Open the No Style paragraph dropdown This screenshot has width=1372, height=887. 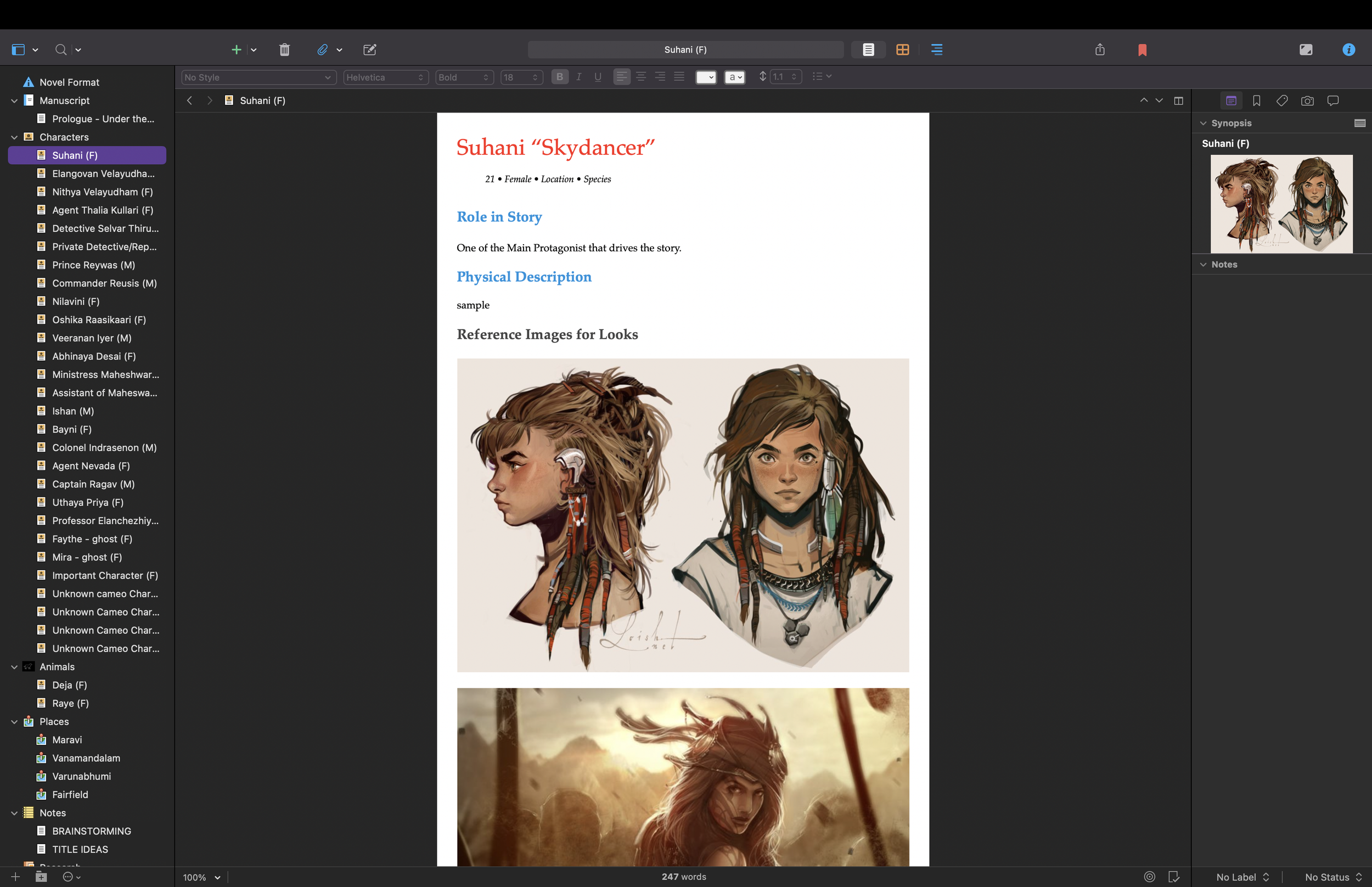pyautogui.click(x=258, y=77)
